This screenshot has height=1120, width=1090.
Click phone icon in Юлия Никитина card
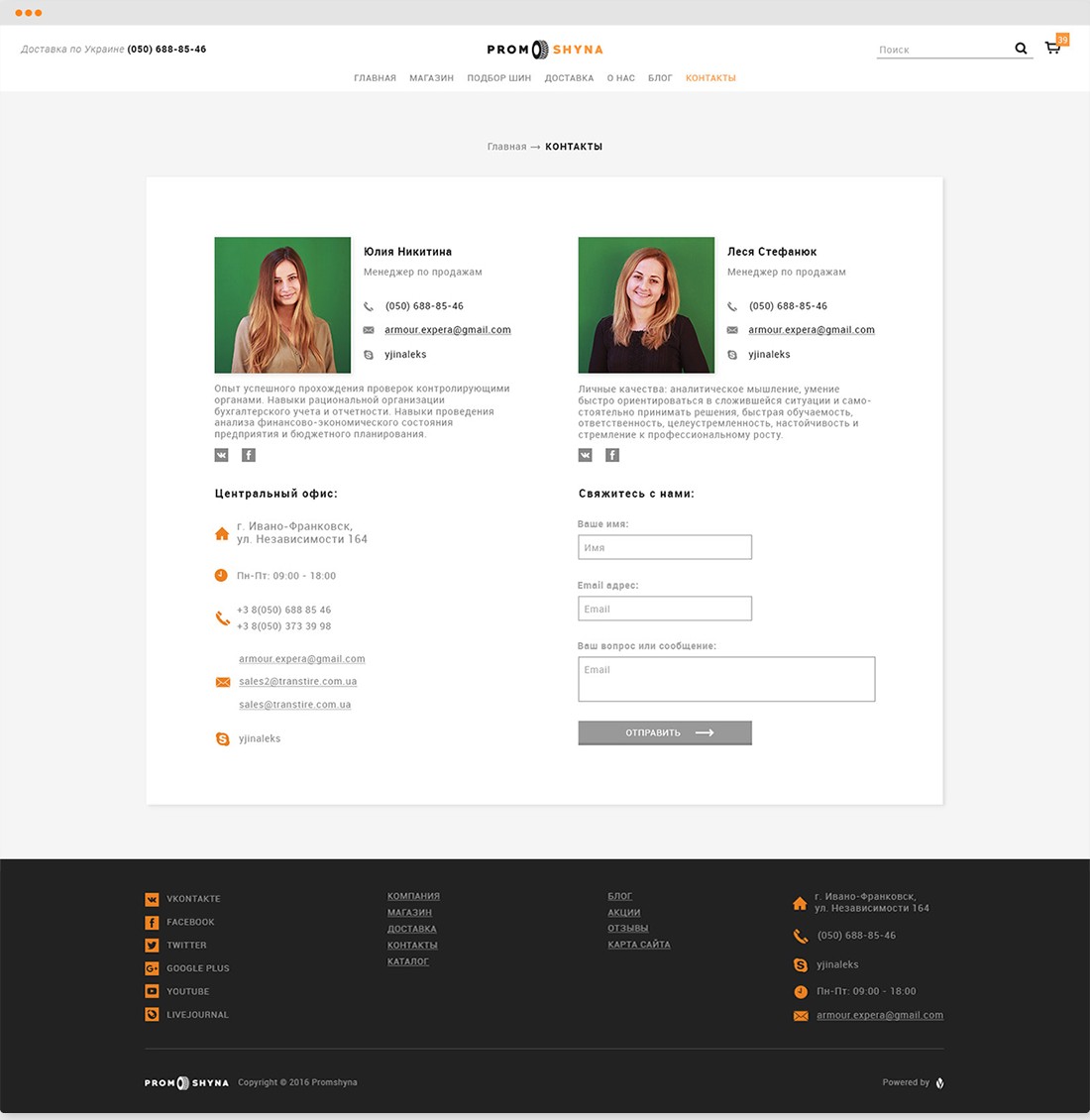coord(369,306)
